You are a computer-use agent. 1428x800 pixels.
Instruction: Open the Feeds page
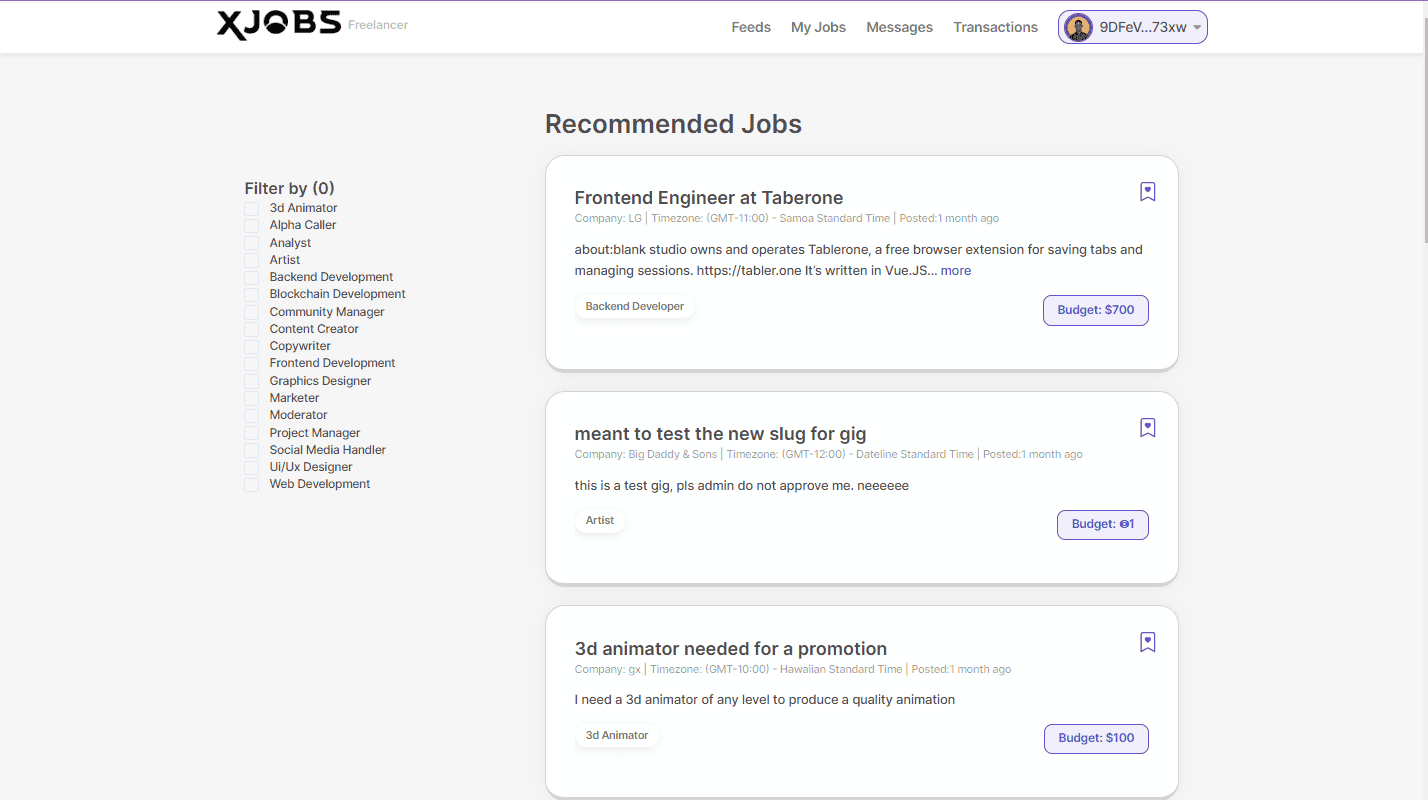point(751,27)
